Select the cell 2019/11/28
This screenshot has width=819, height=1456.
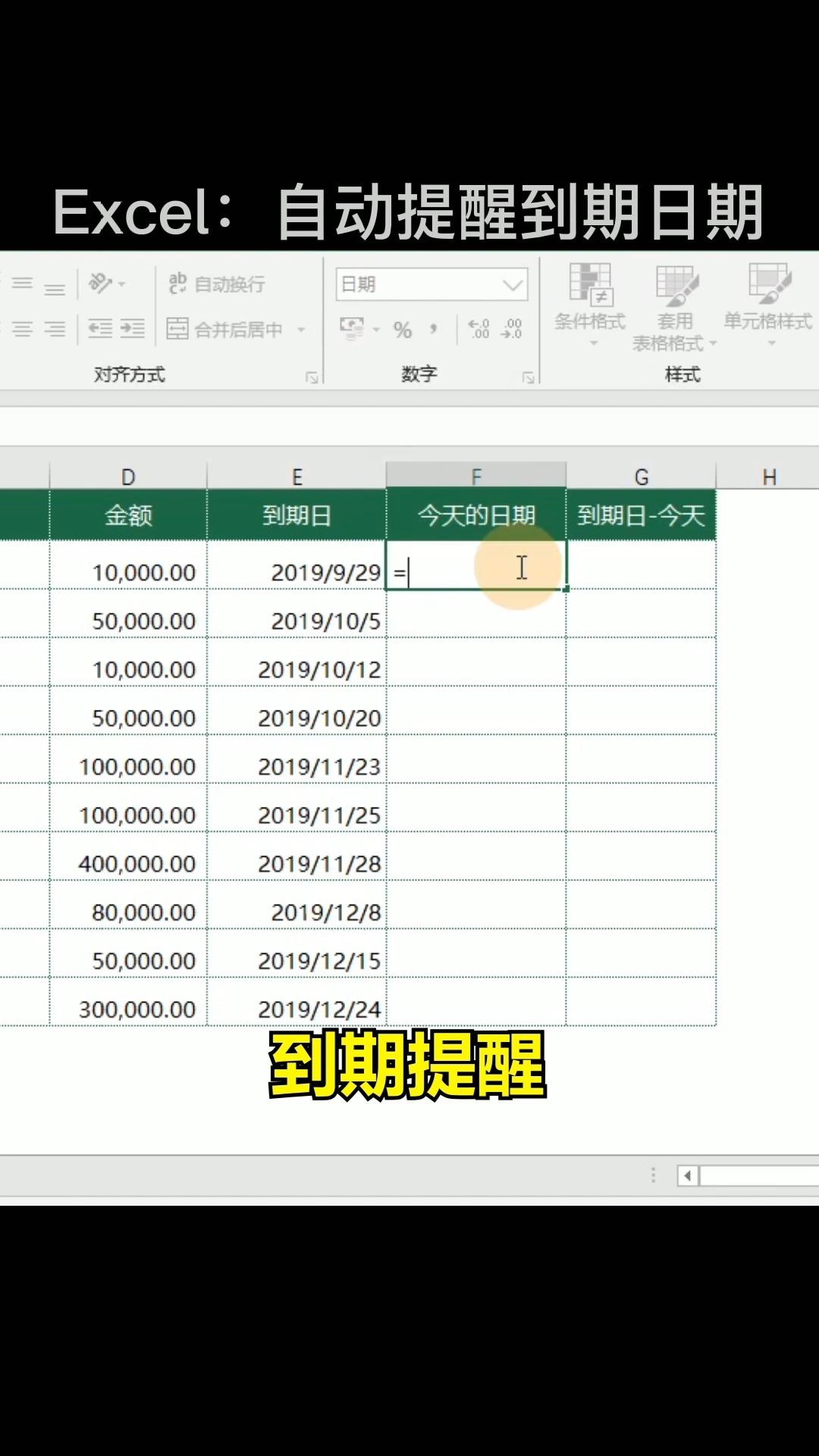point(297,856)
